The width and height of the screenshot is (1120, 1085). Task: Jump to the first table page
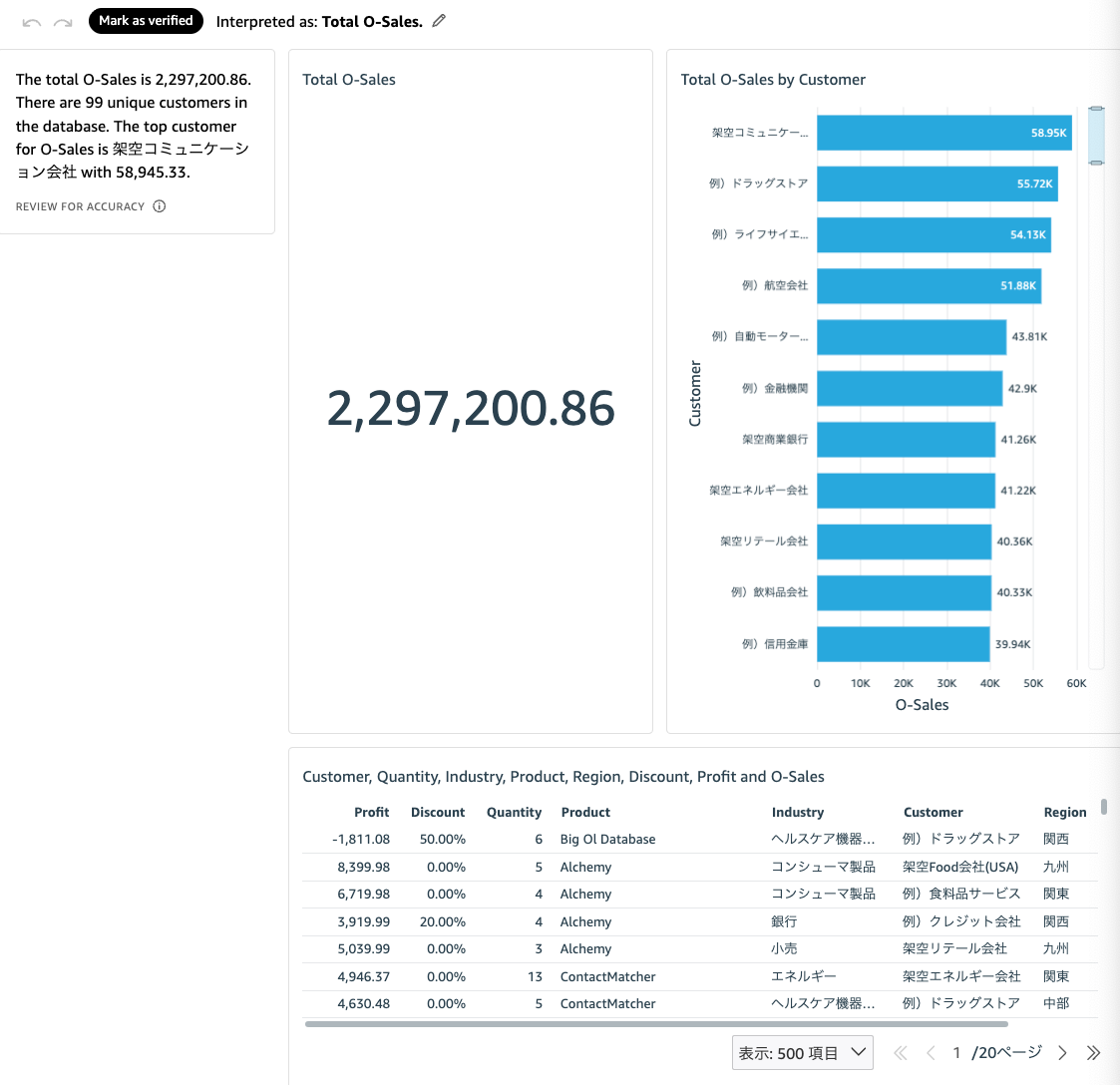[x=900, y=1052]
